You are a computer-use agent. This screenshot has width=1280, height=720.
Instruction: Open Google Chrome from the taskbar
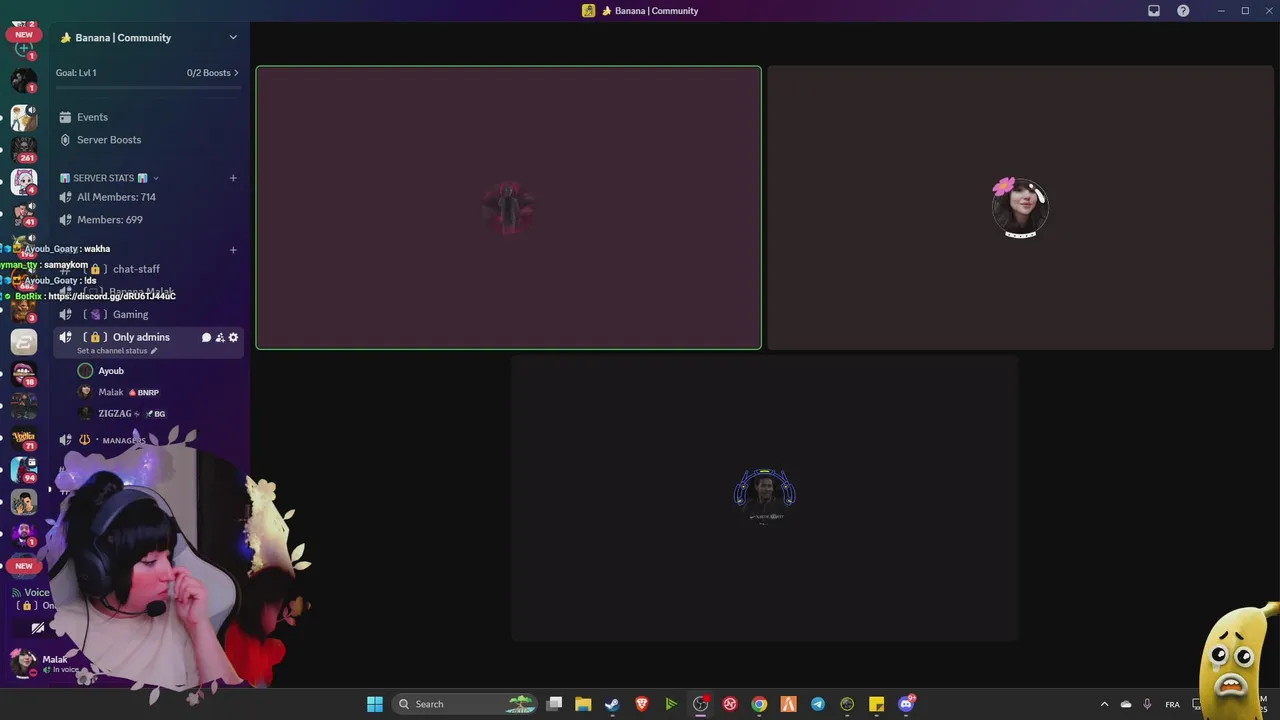[759, 704]
